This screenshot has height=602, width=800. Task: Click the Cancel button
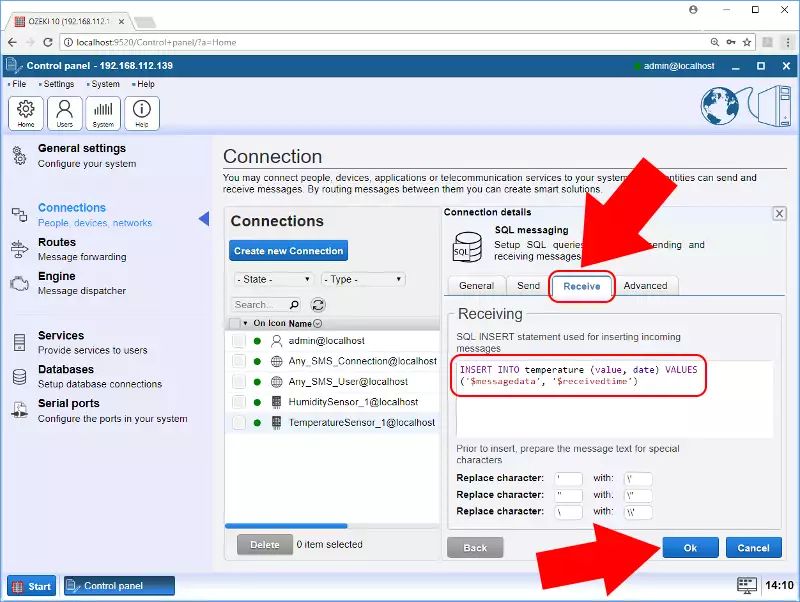pyautogui.click(x=754, y=547)
